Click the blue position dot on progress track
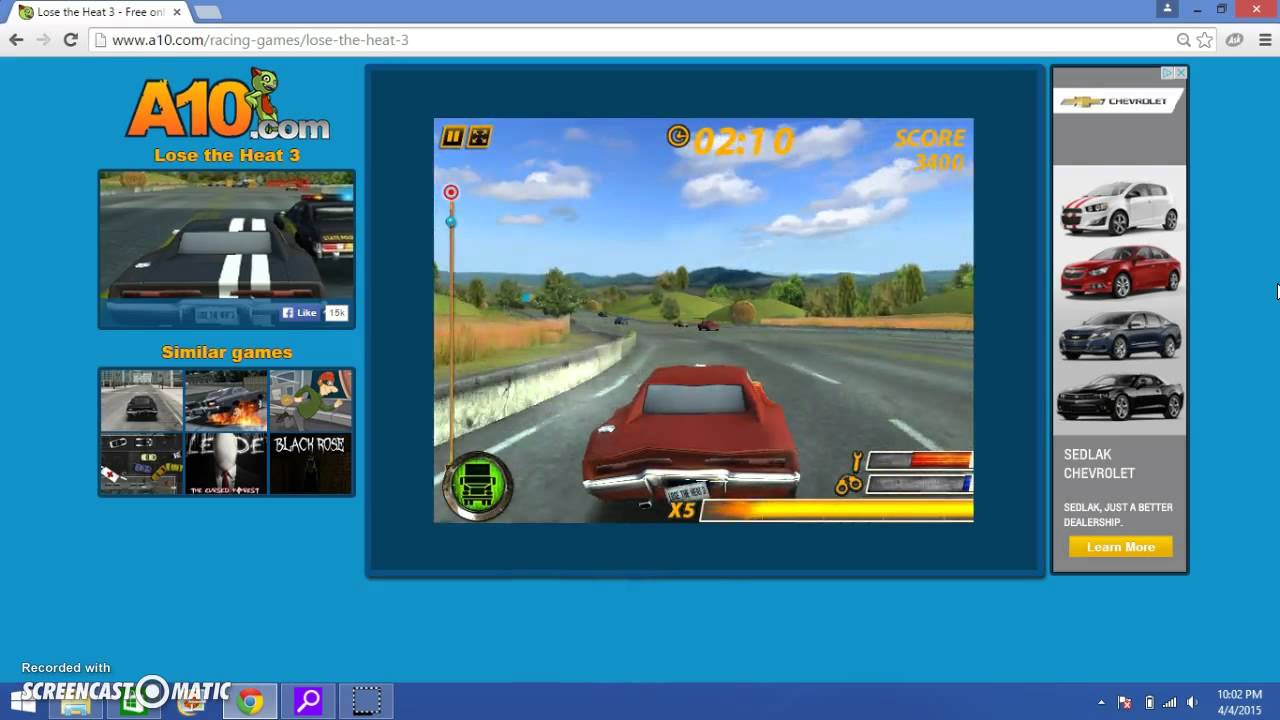The width and height of the screenshot is (1280, 720). pos(451,222)
